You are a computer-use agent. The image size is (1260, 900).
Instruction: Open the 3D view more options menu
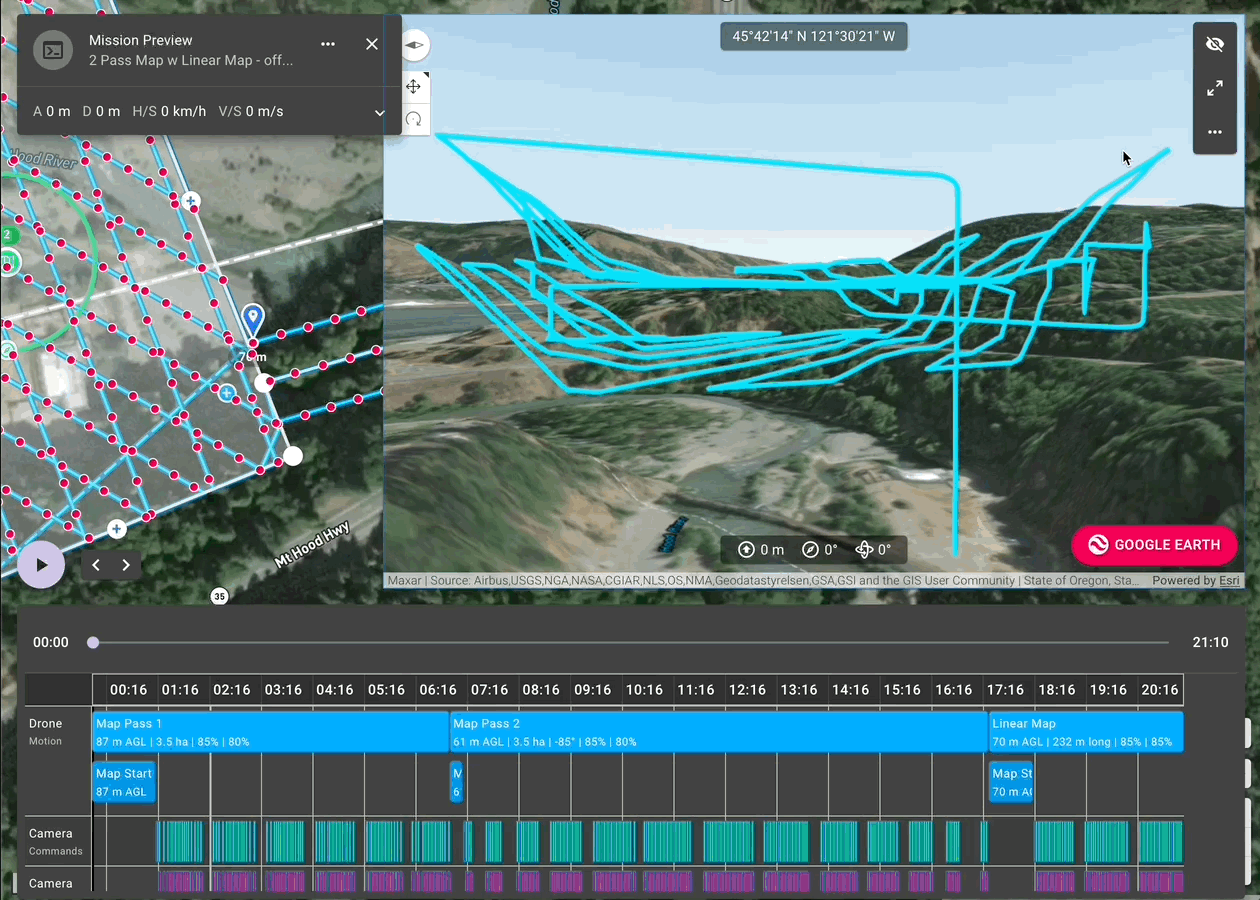click(x=1215, y=132)
